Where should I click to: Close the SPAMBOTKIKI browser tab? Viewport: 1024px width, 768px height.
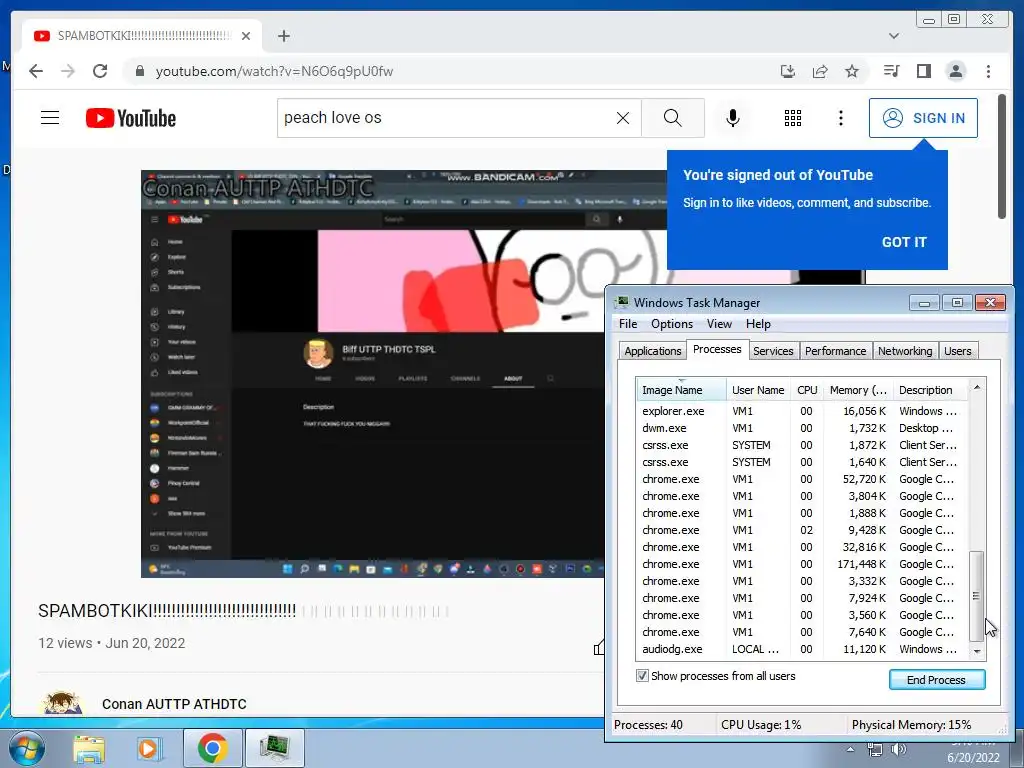pos(246,36)
